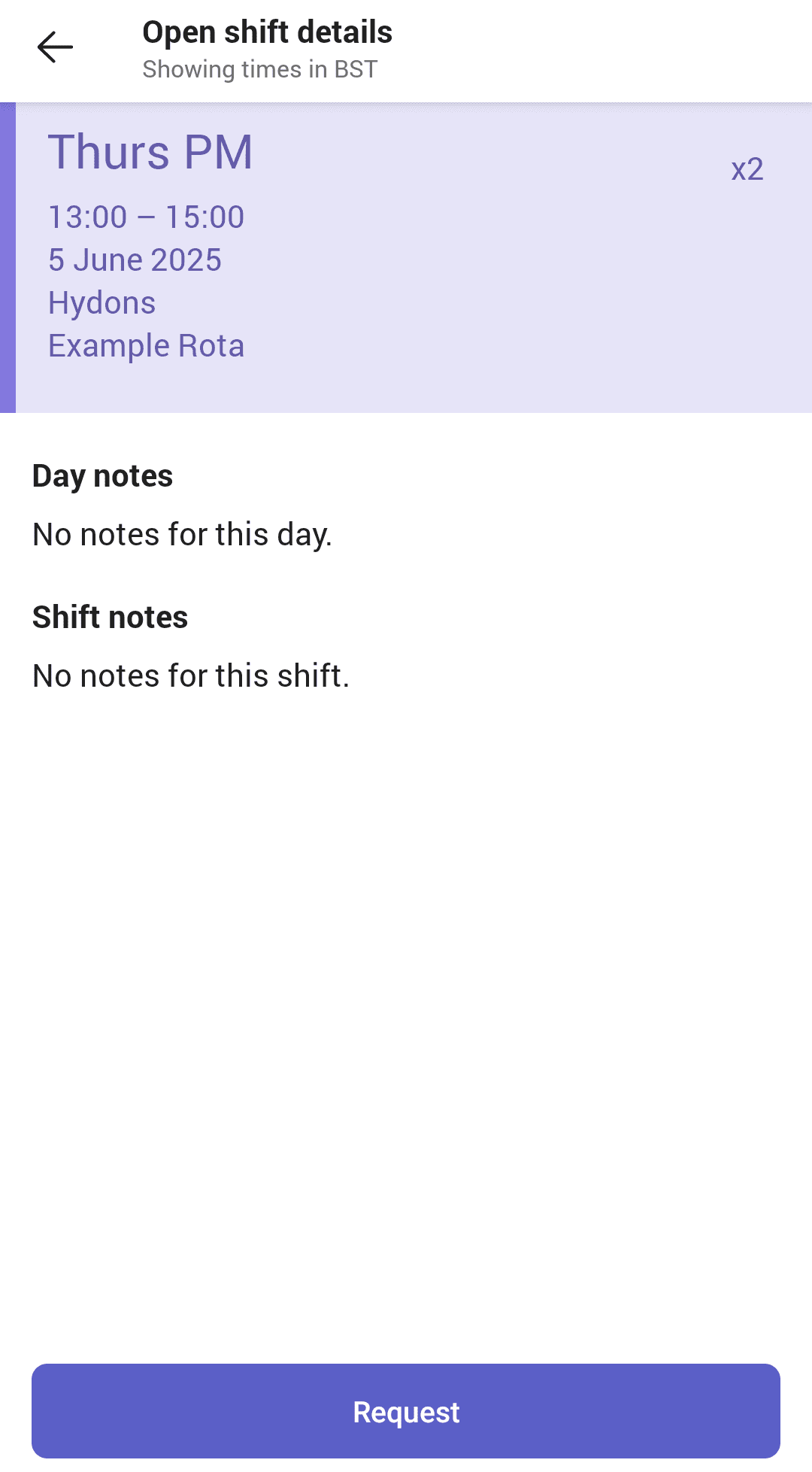
Task: Tap the 'Shift notes' heading
Action: tap(111, 618)
